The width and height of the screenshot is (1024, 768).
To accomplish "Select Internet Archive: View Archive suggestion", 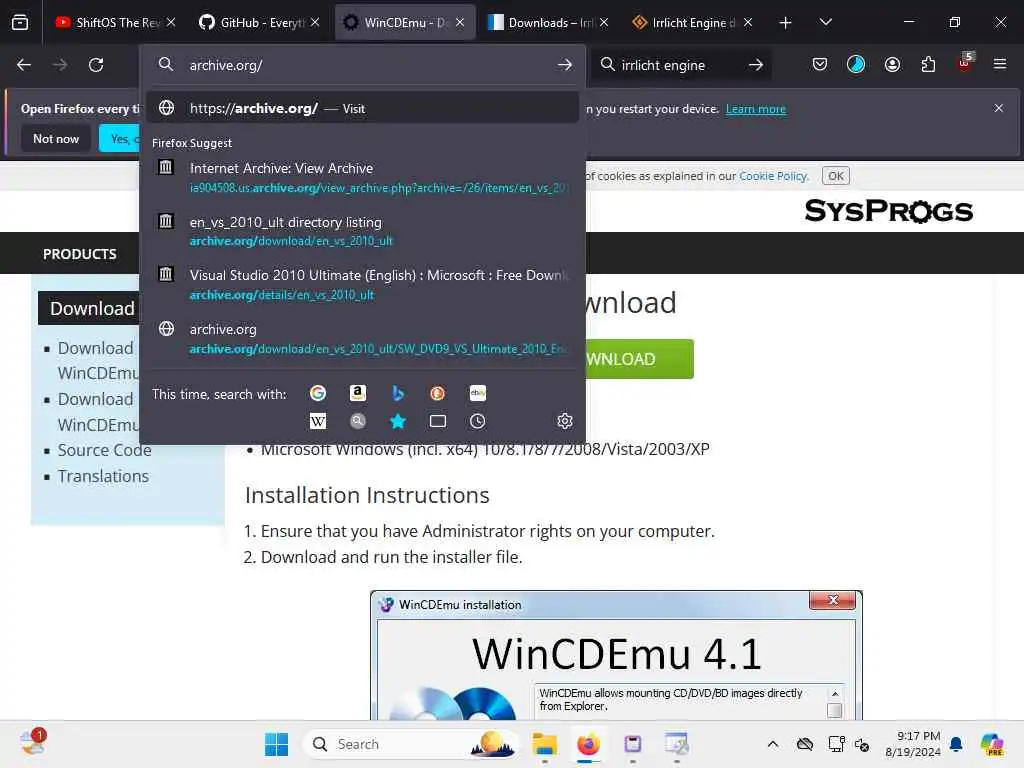I will [x=362, y=178].
